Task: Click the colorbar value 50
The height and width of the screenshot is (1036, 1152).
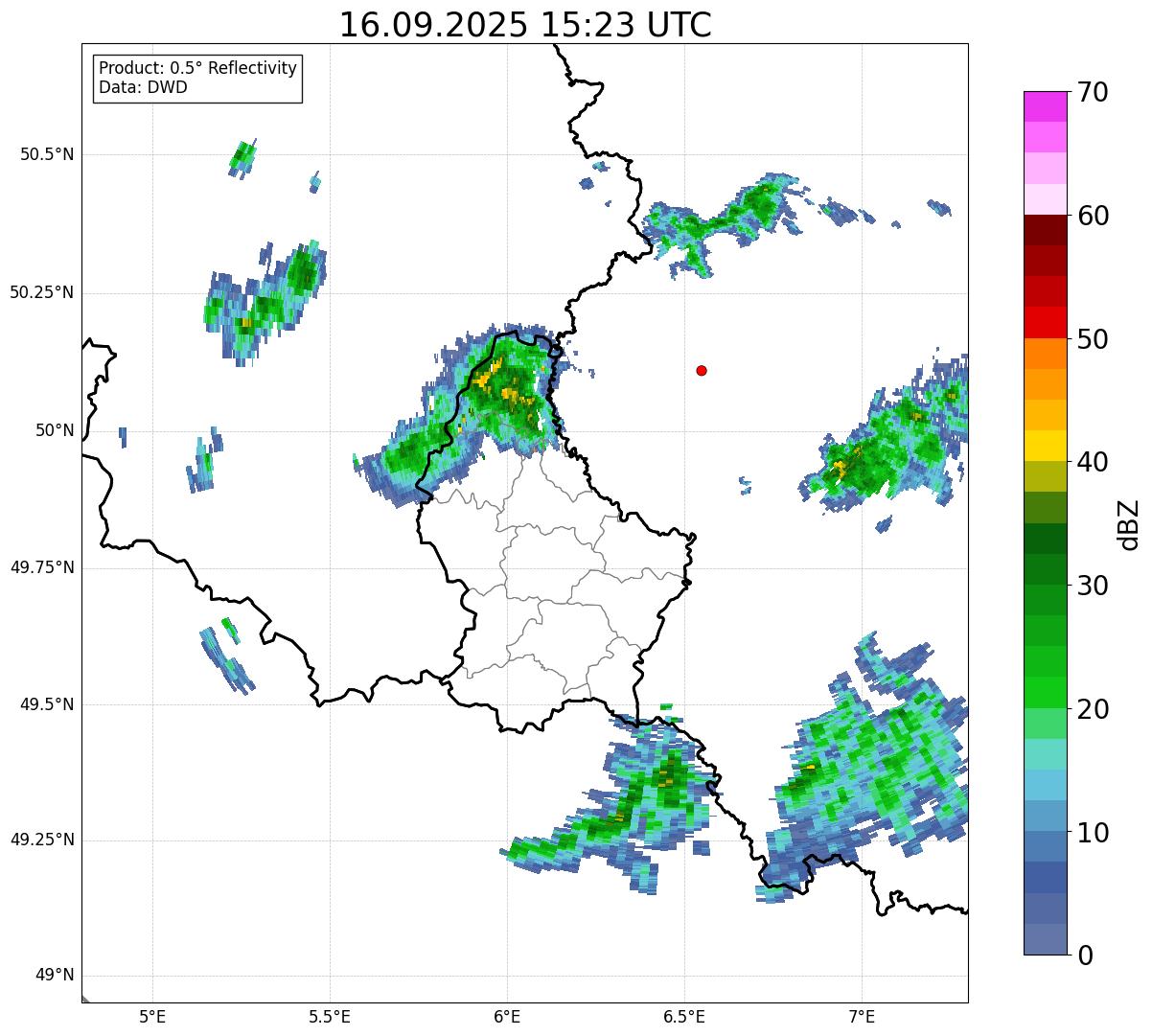Action: (x=1093, y=339)
